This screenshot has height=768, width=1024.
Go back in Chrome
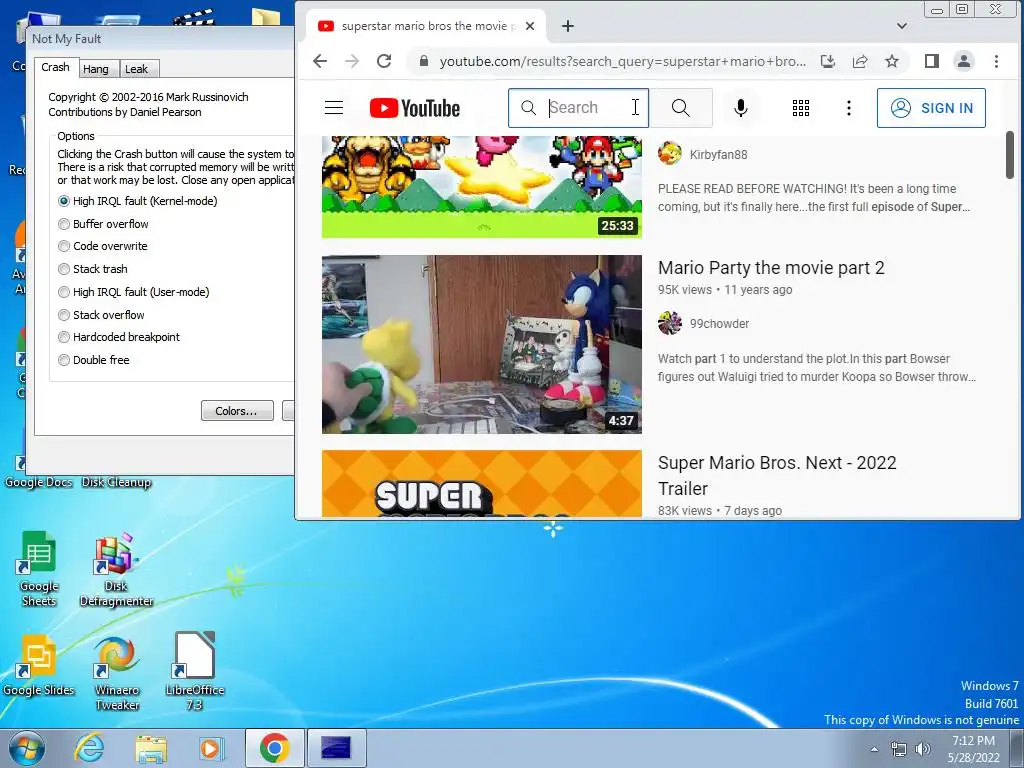coord(320,61)
